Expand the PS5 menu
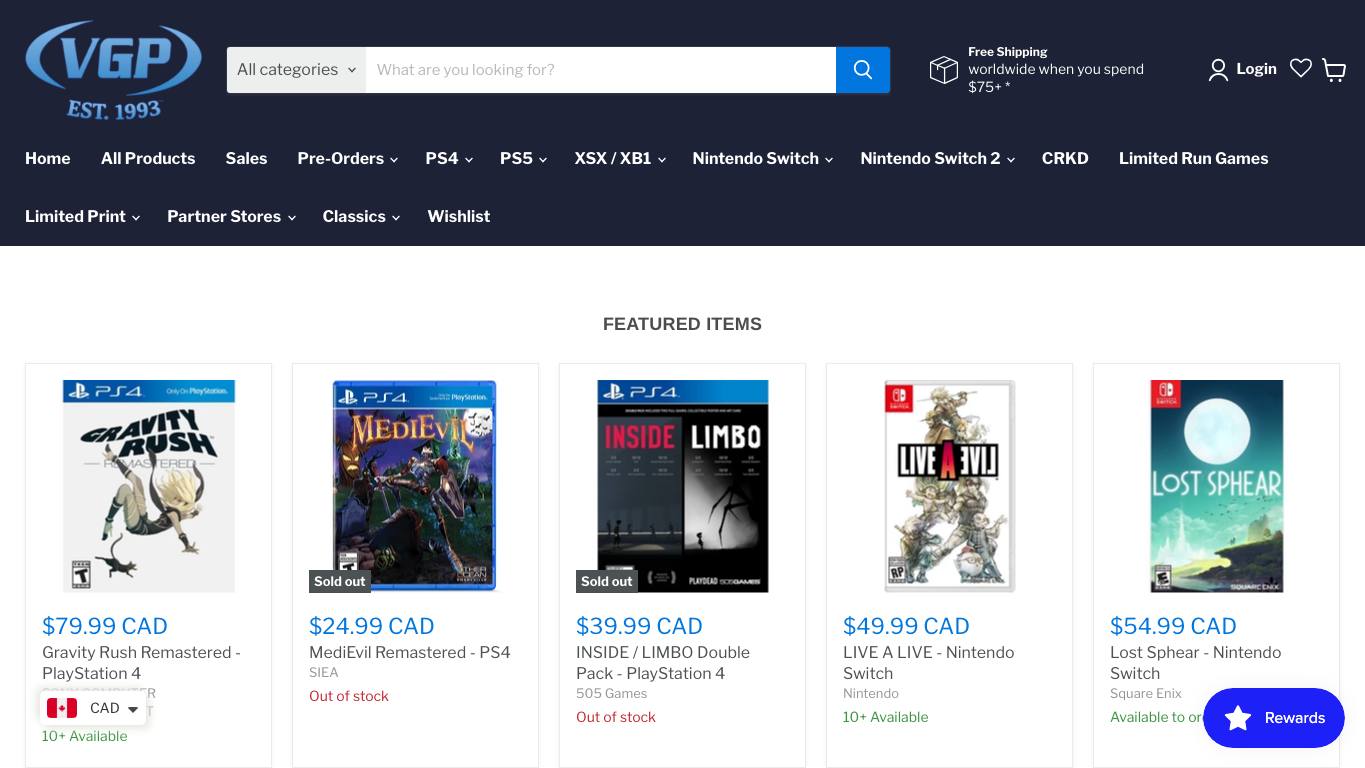1365x768 pixels. pos(523,159)
